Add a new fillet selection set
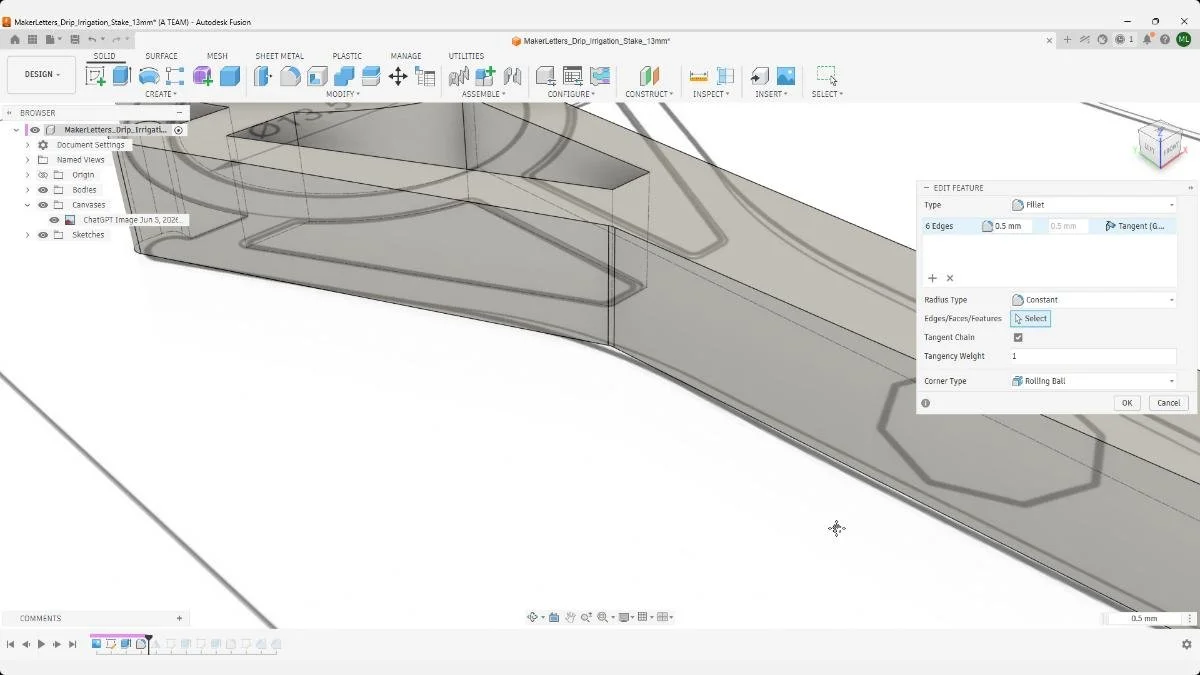The image size is (1200, 675). [x=932, y=278]
